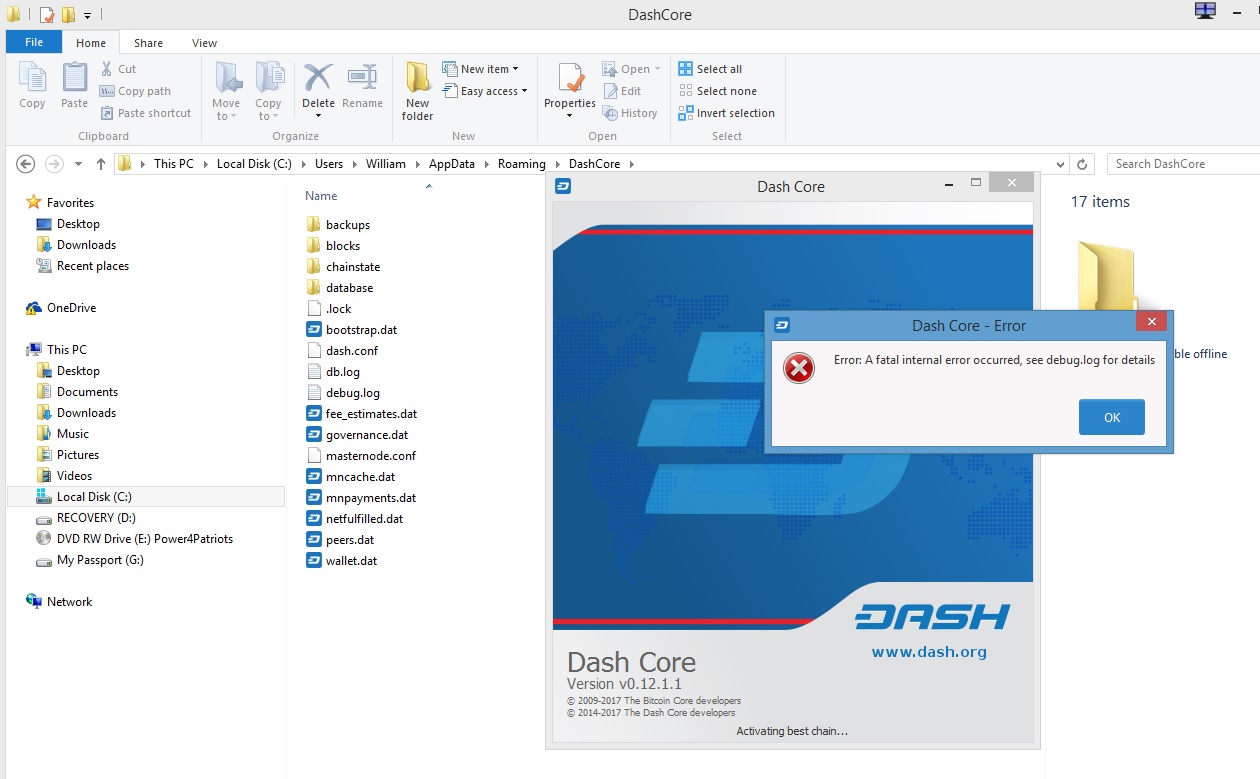Viewport: 1260px width, 779px height.
Task: Click Select all in the ribbon
Action: pyautogui.click(x=710, y=69)
